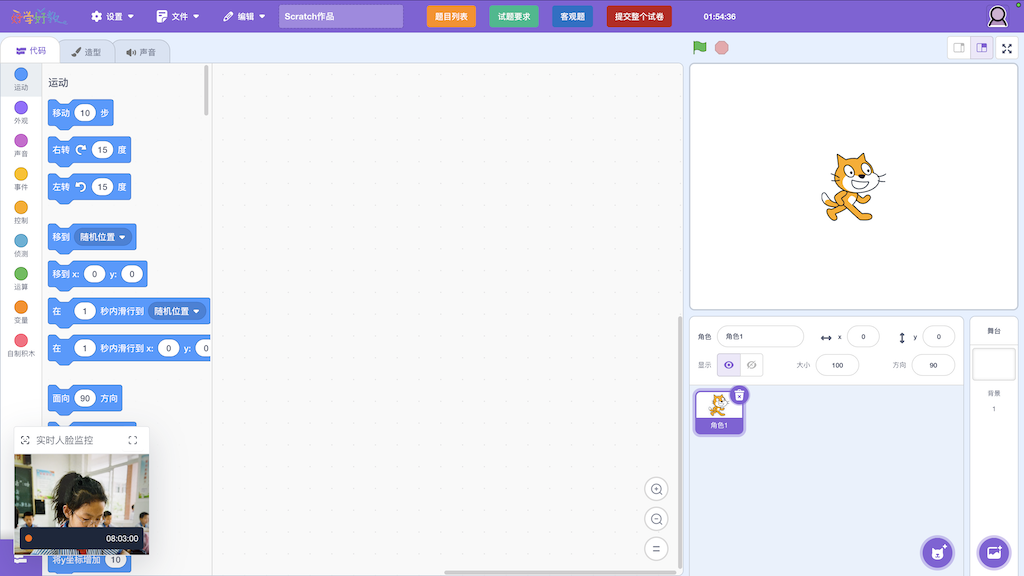Open the 试题要求 requirements
1024x576 pixels.
[514, 16]
